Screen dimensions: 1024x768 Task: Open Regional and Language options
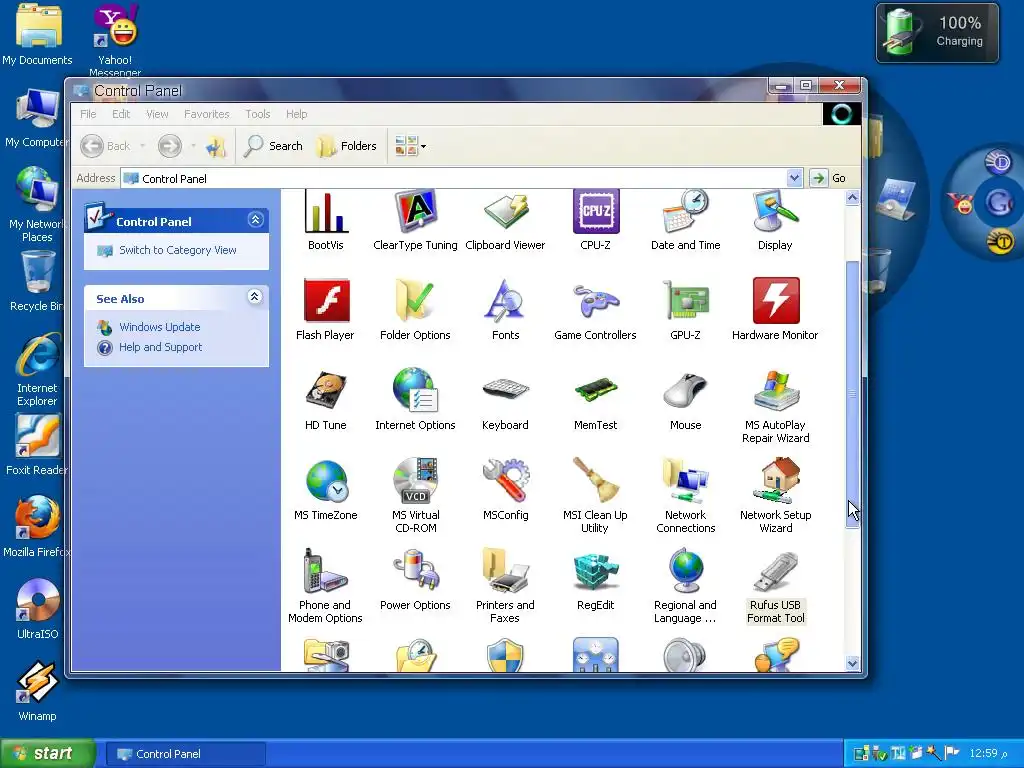685,586
